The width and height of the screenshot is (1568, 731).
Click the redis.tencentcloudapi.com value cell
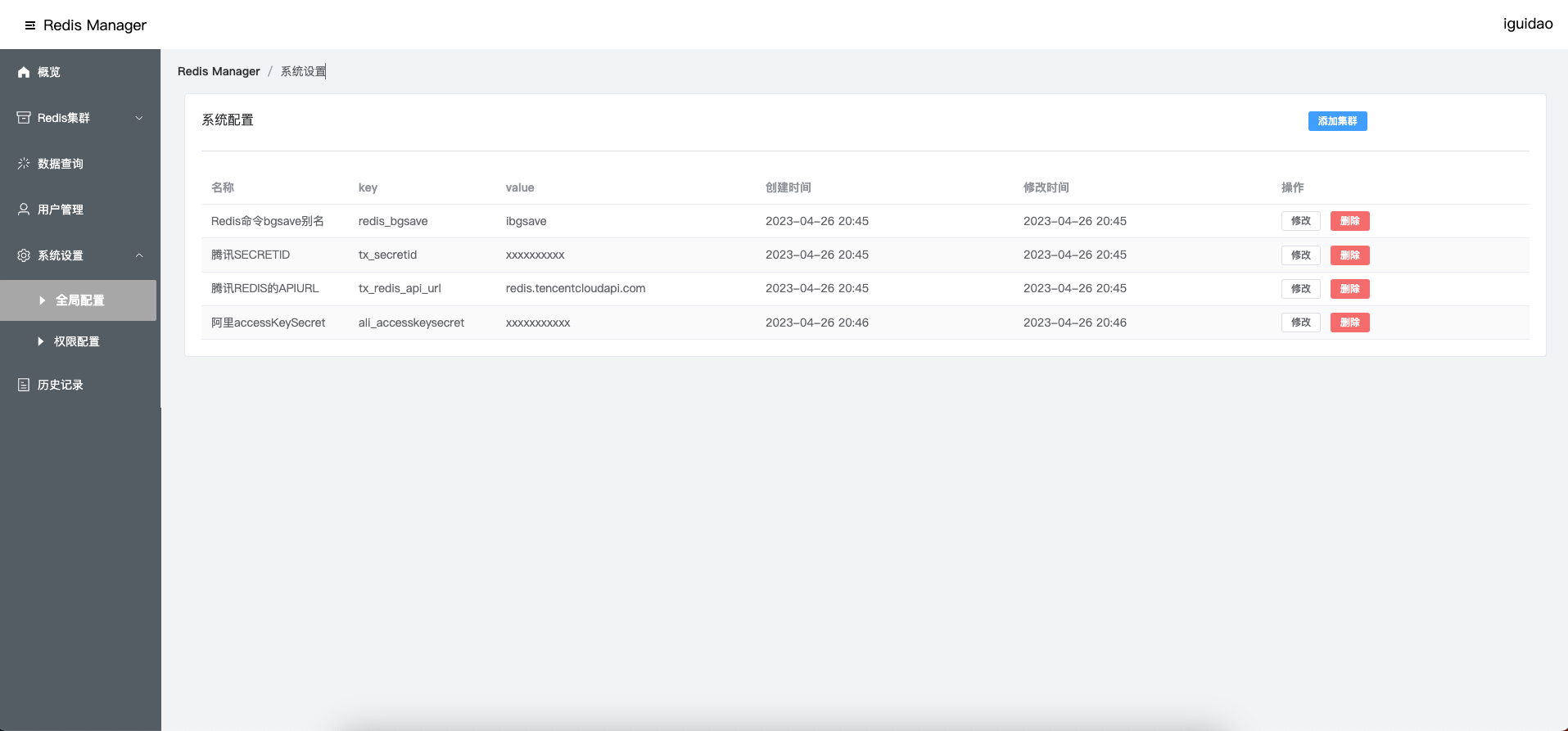(x=576, y=288)
